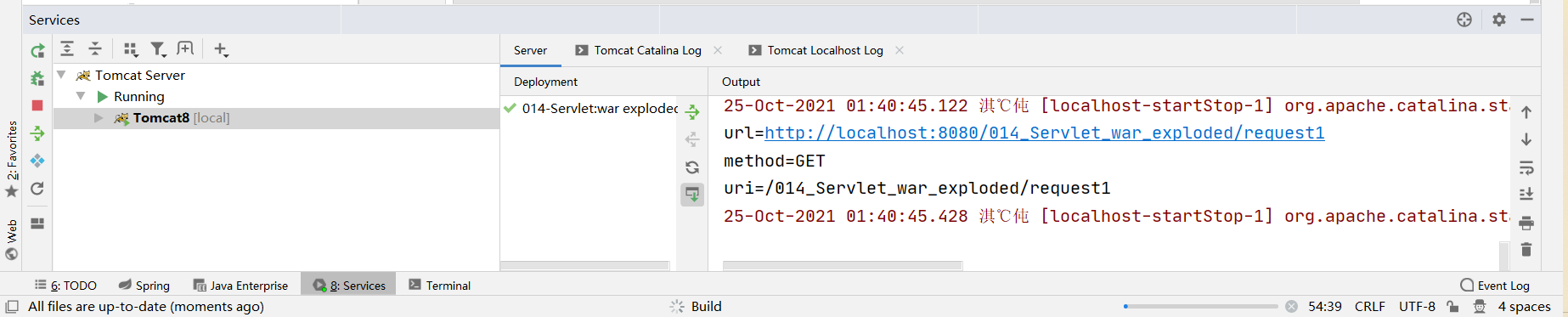Open the 6: TODO tool window
Viewport: 1568px width, 317px height.
tap(65, 286)
